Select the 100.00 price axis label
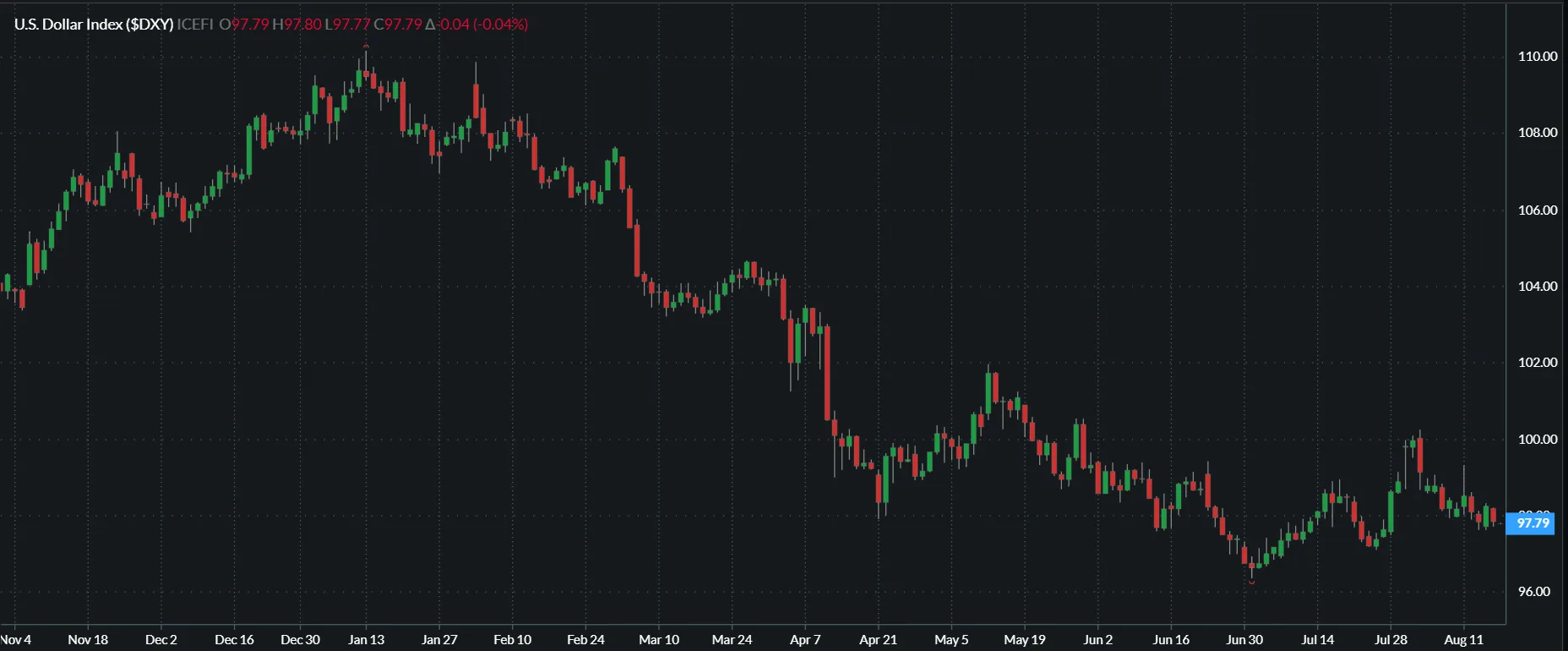Image resolution: width=1568 pixels, height=651 pixels. tap(1538, 440)
